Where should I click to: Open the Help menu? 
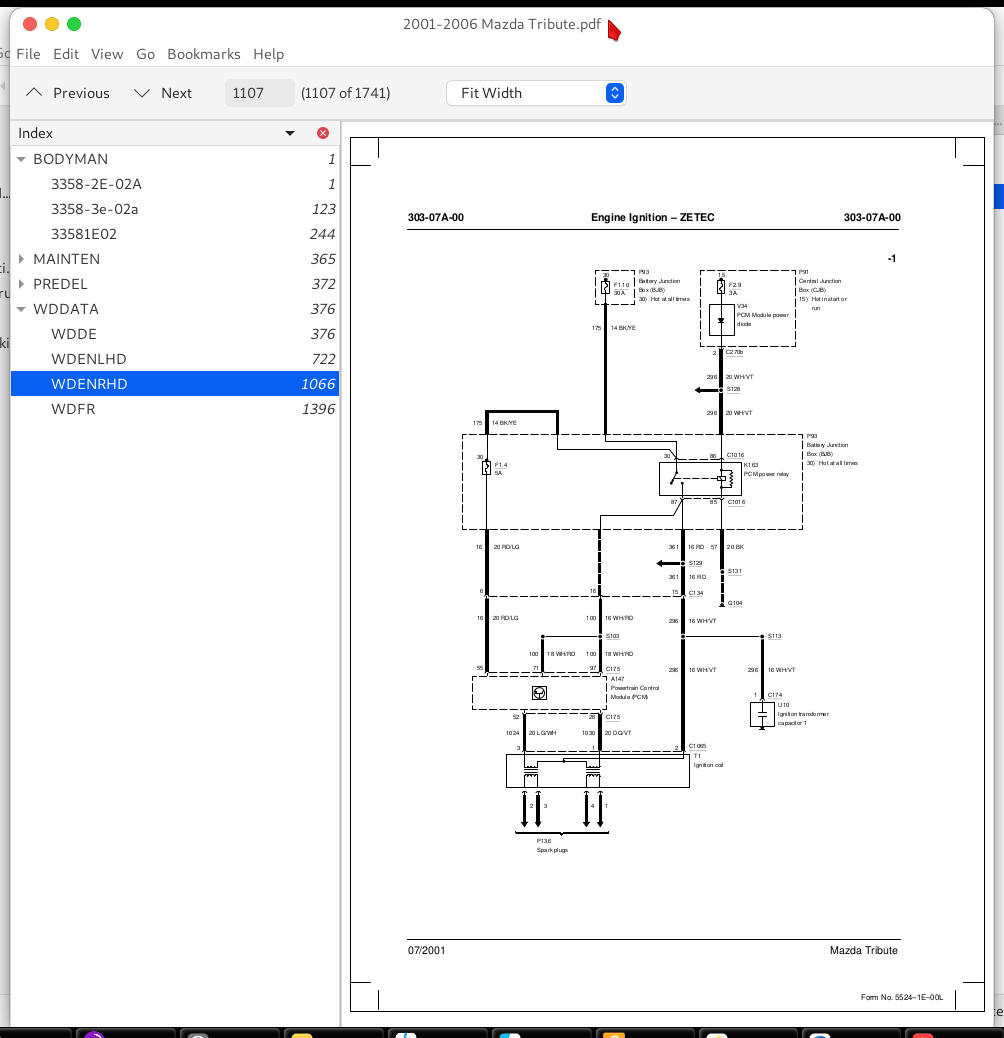[268, 54]
